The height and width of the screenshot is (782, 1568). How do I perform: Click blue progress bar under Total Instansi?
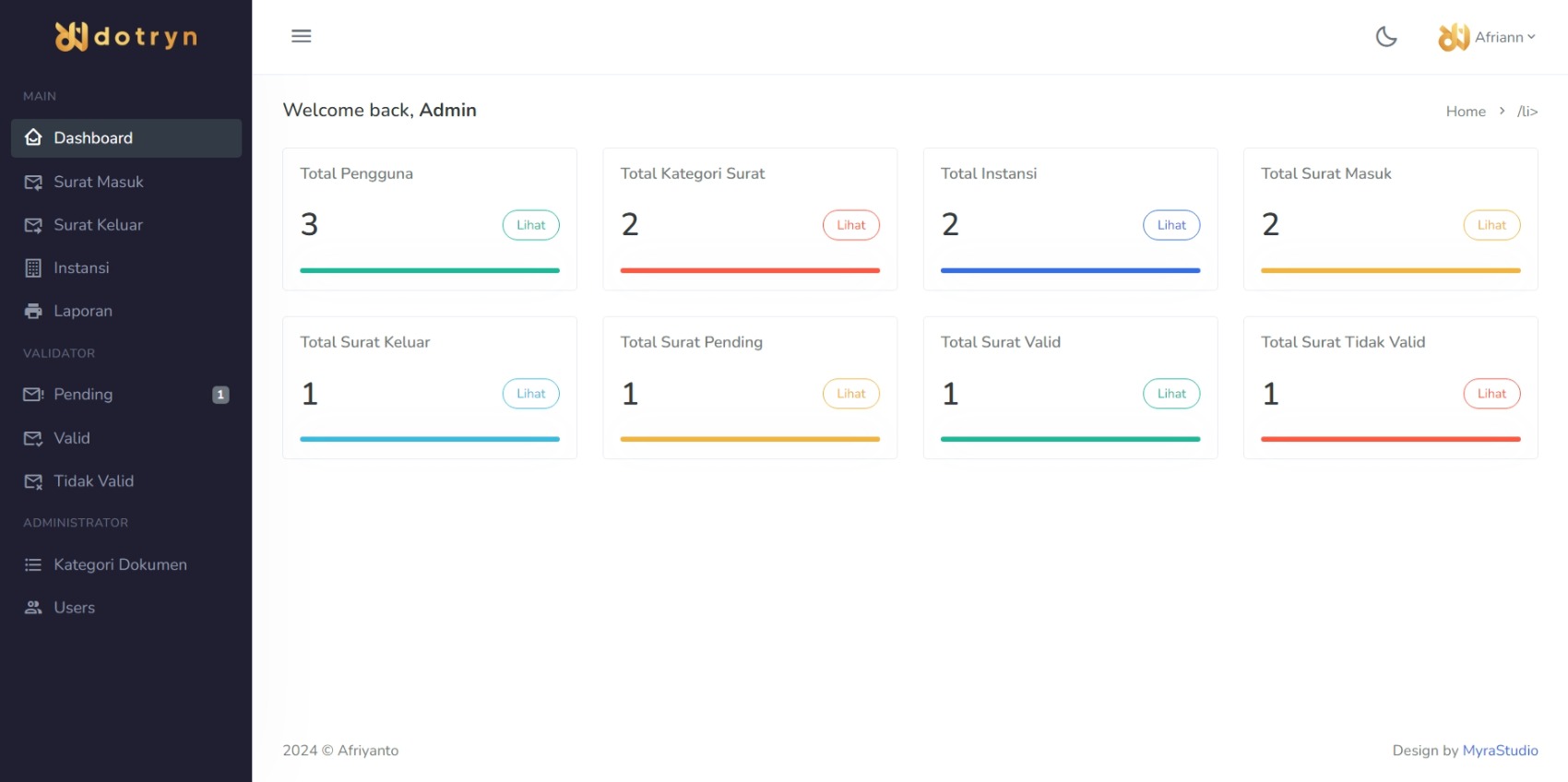(x=1070, y=270)
